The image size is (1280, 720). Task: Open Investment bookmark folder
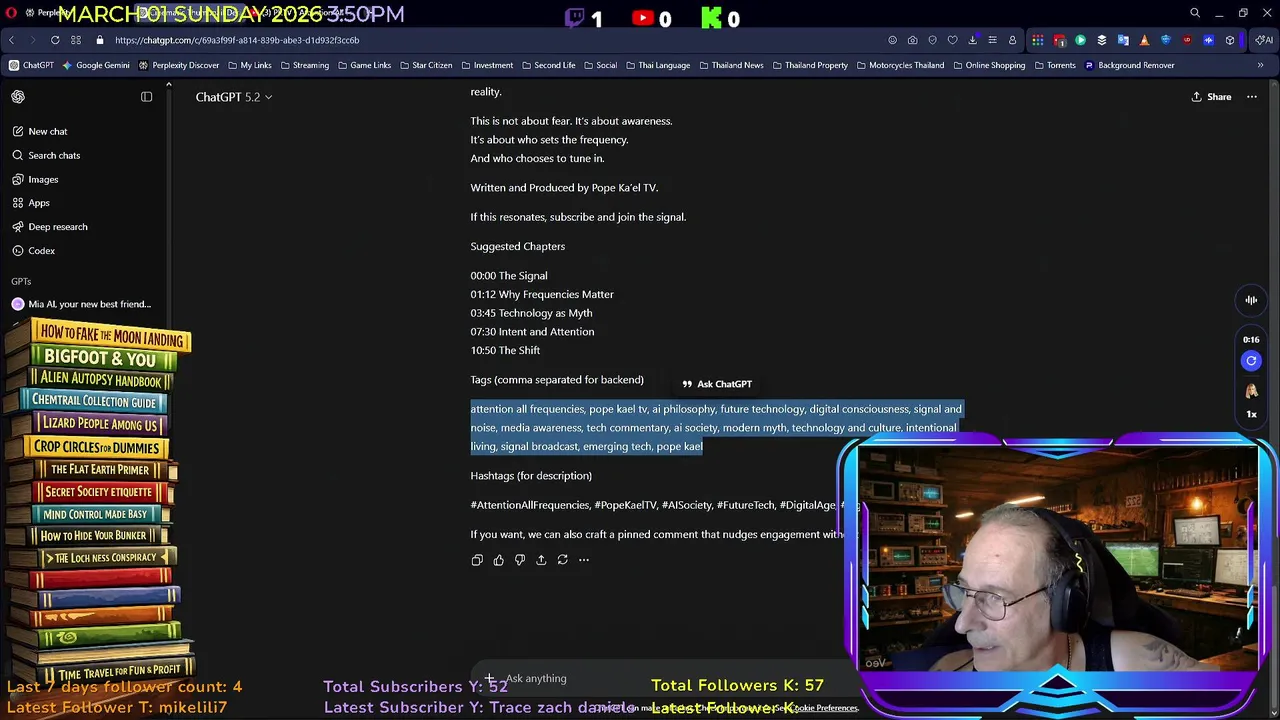pyautogui.click(x=486, y=65)
